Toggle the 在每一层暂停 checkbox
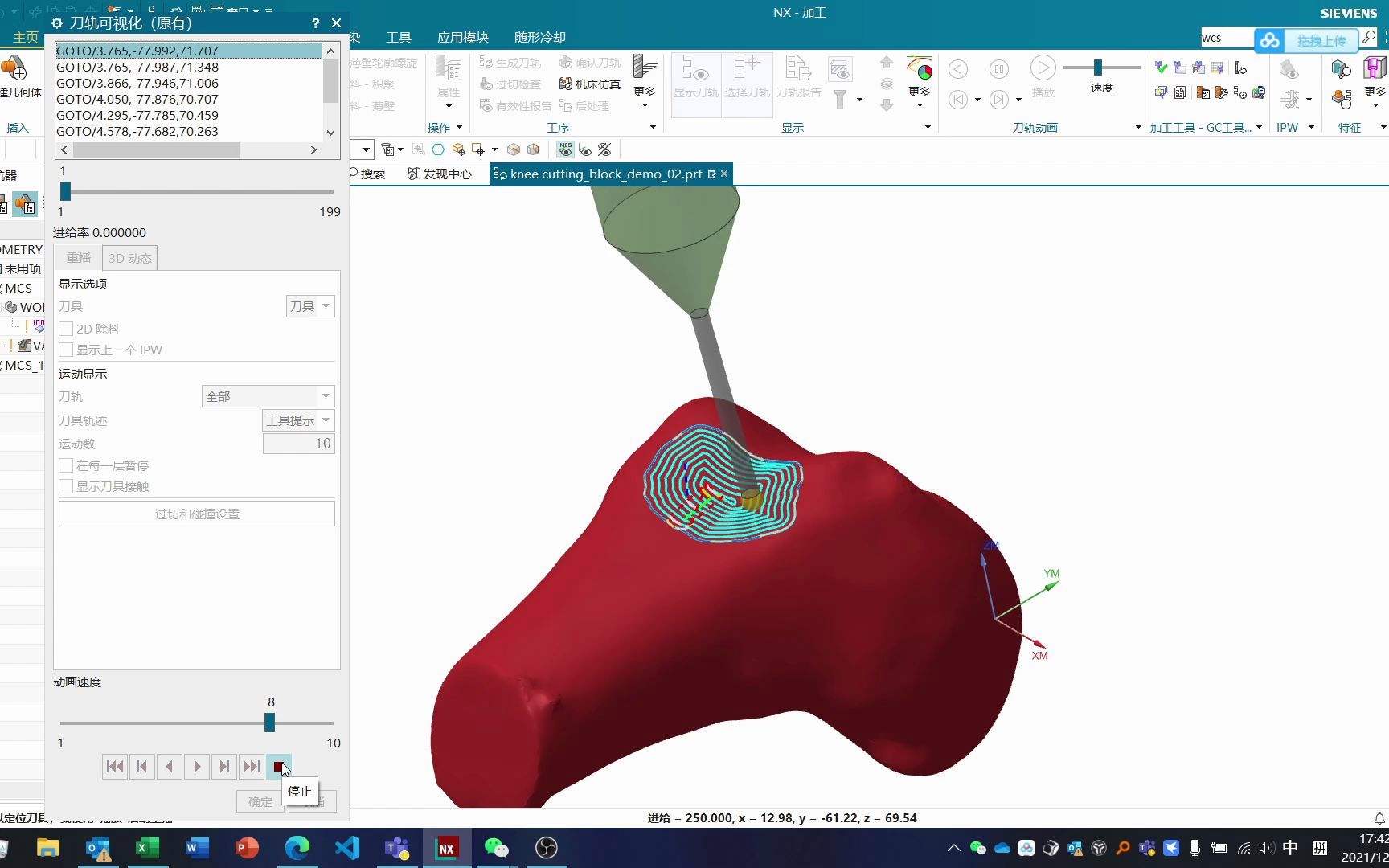Screen dimensions: 1389x868 point(66,465)
